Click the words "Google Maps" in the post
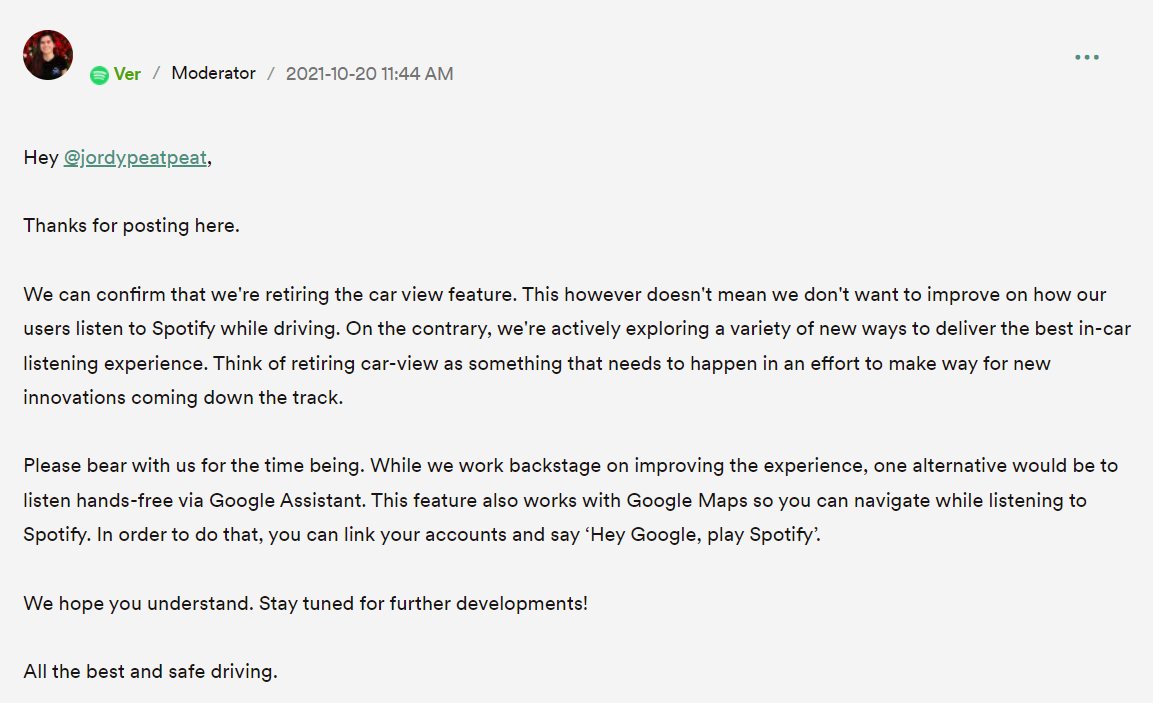Image resolution: width=1153 pixels, height=703 pixels. pos(678,500)
